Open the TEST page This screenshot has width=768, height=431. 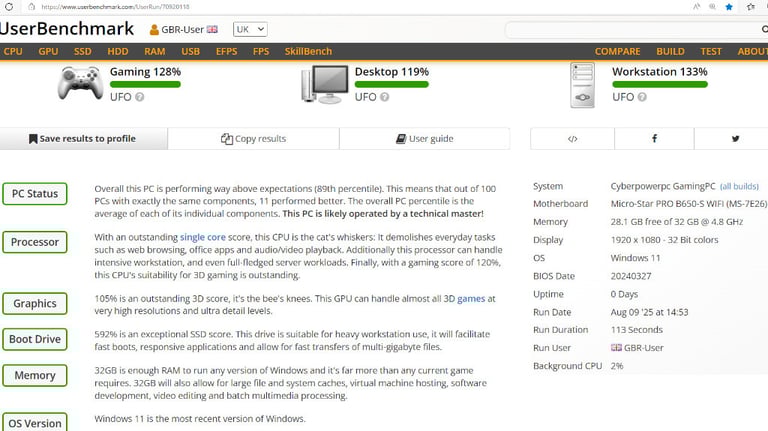click(711, 51)
